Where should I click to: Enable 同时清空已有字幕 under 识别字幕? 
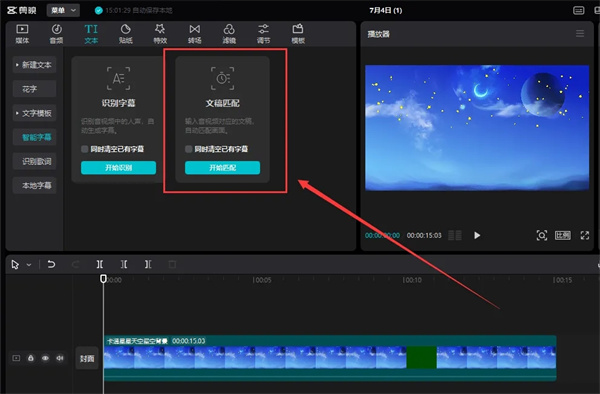pyautogui.click(x=85, y=149)
